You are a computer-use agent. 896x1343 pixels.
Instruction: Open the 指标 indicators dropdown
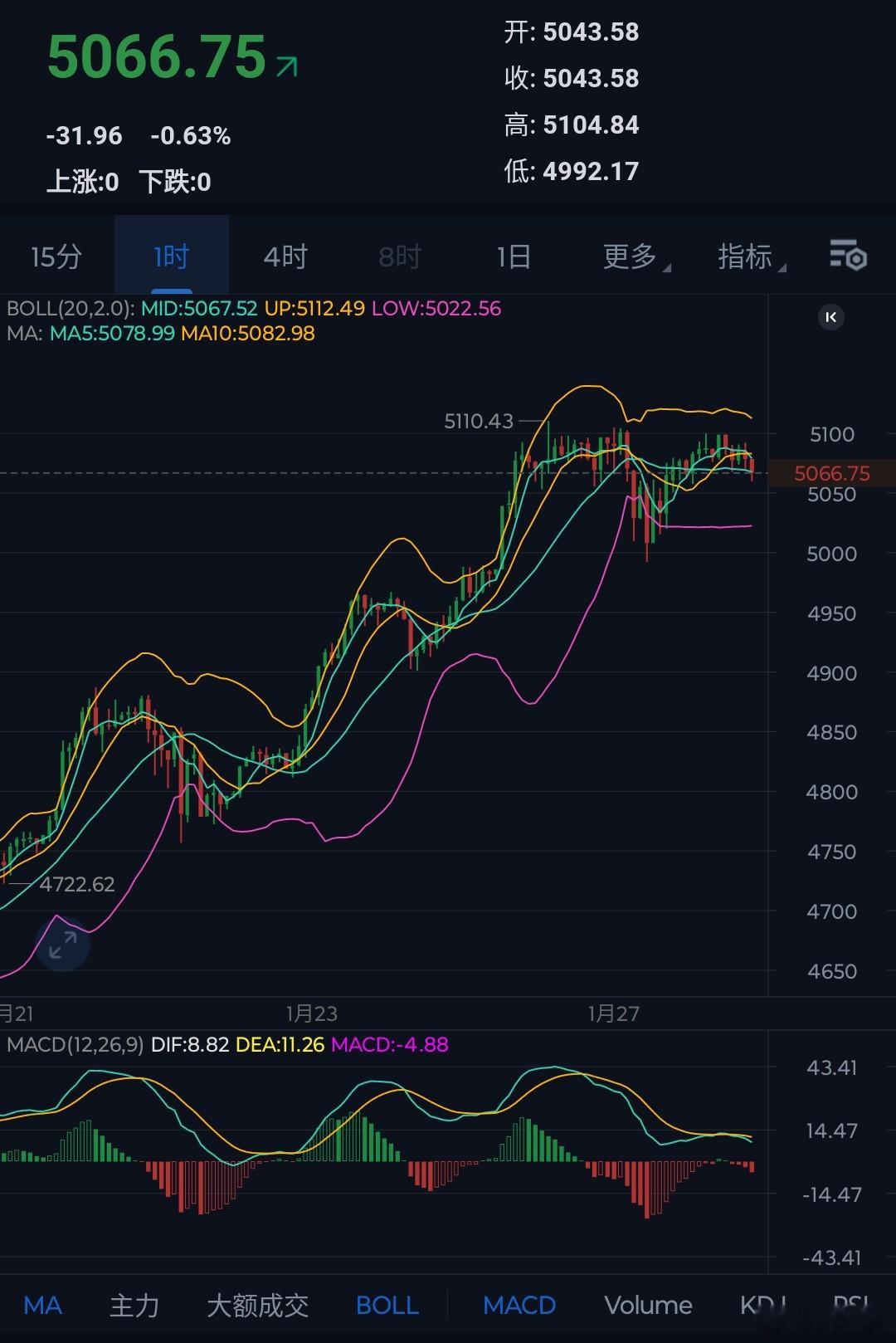point(751,256)
